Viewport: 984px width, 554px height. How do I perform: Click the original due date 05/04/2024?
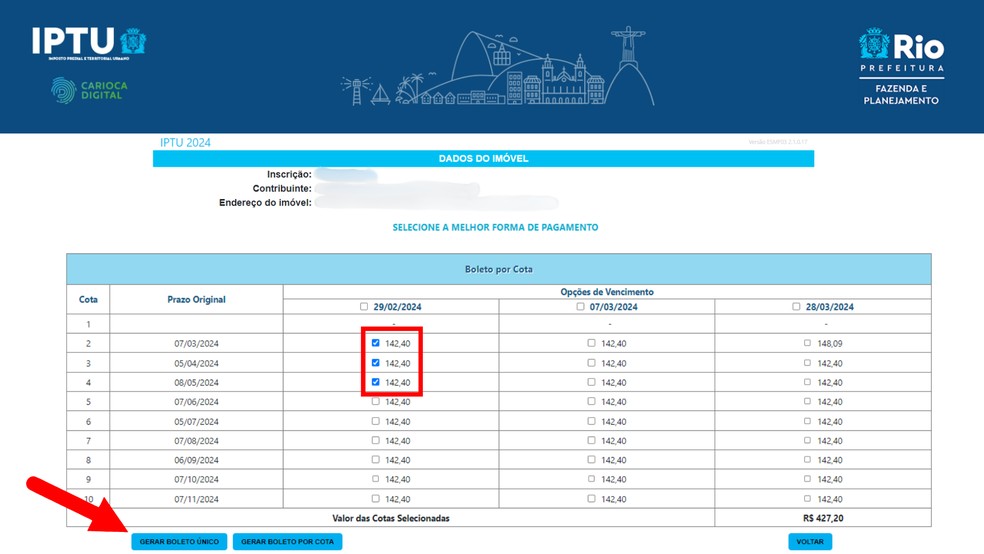tap(196, 363)
